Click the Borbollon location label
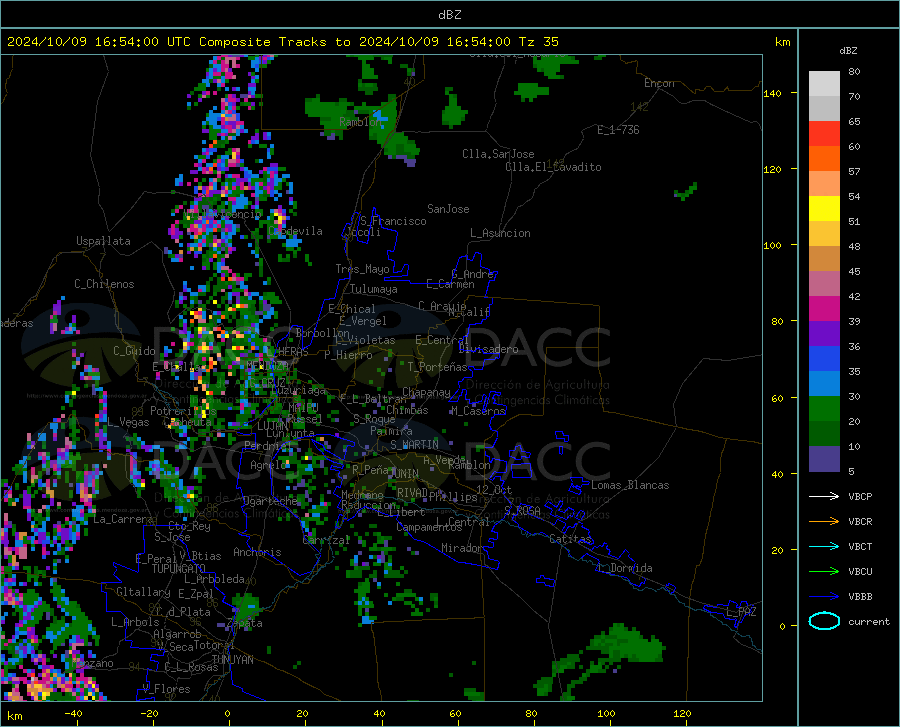The width and height of the screenshot is (900, 727). point(323,333)
